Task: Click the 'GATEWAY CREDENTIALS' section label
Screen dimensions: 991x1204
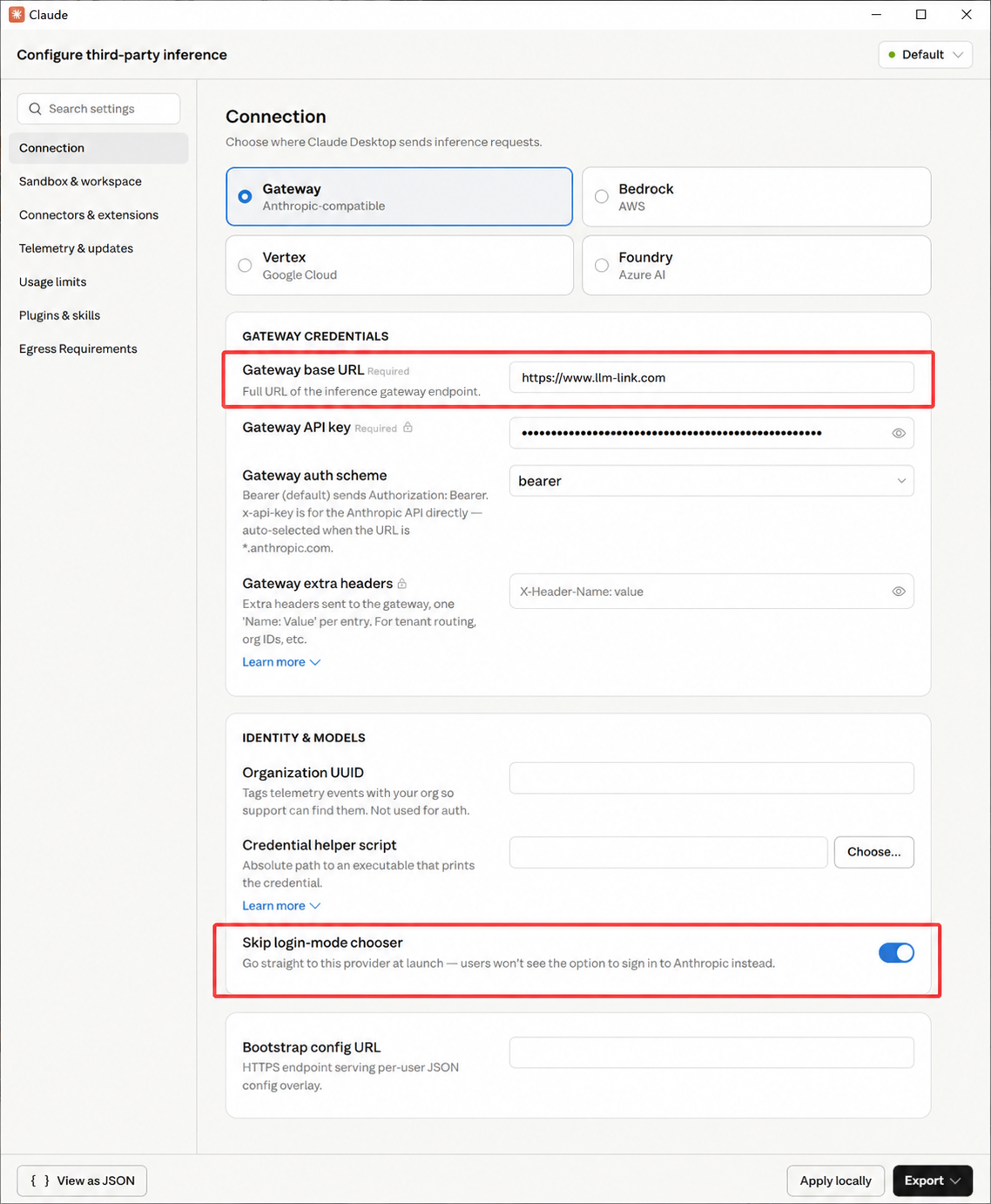Action: click(x=315, y=336)
